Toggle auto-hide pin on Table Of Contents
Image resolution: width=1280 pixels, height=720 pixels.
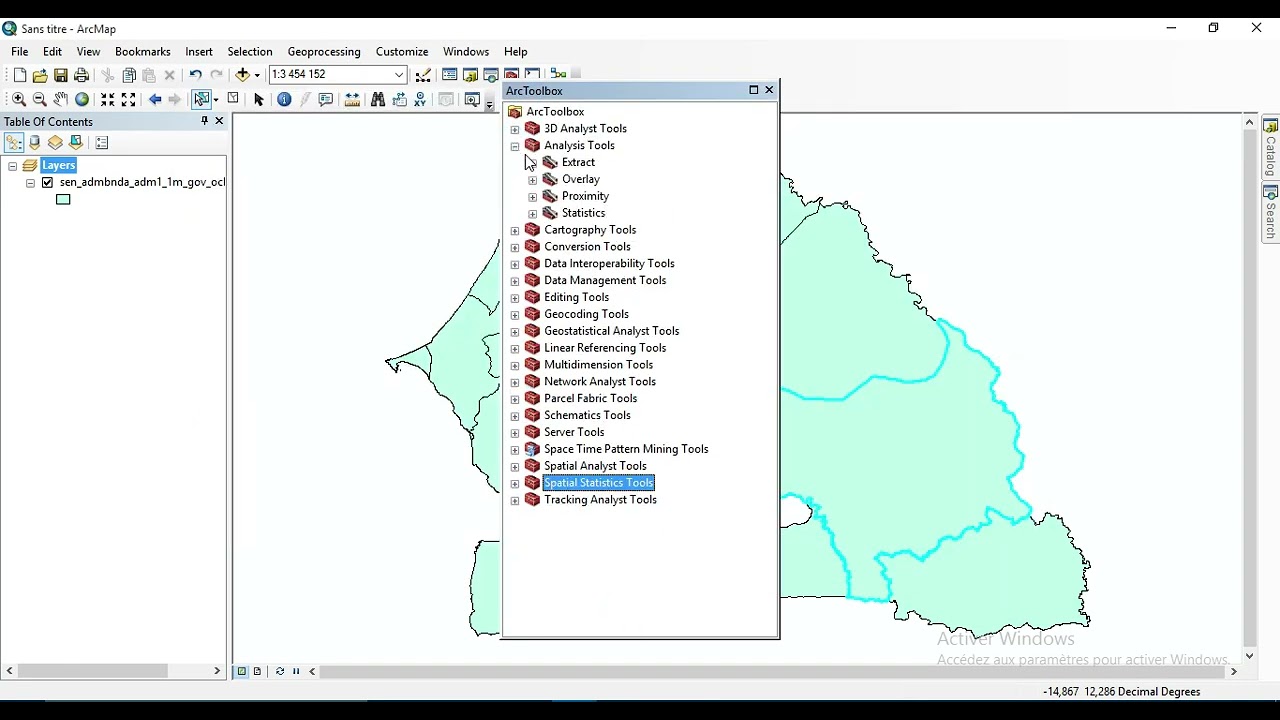tap(204, 121)
